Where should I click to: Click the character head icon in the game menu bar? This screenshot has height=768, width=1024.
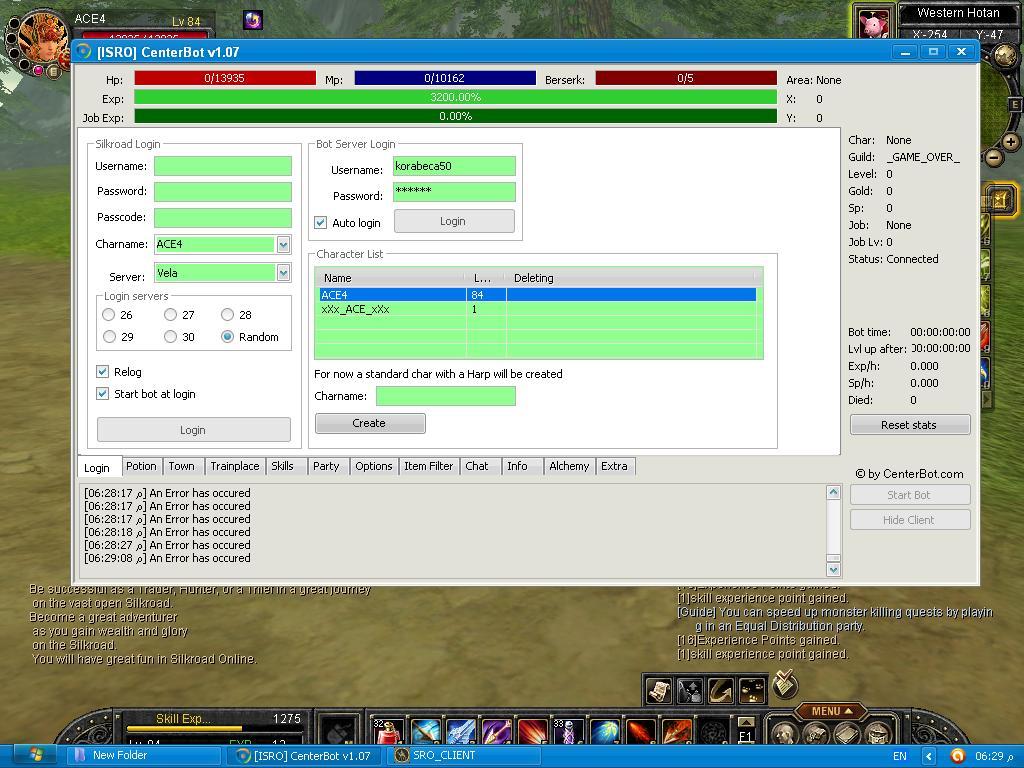click(x=786, y=734)
